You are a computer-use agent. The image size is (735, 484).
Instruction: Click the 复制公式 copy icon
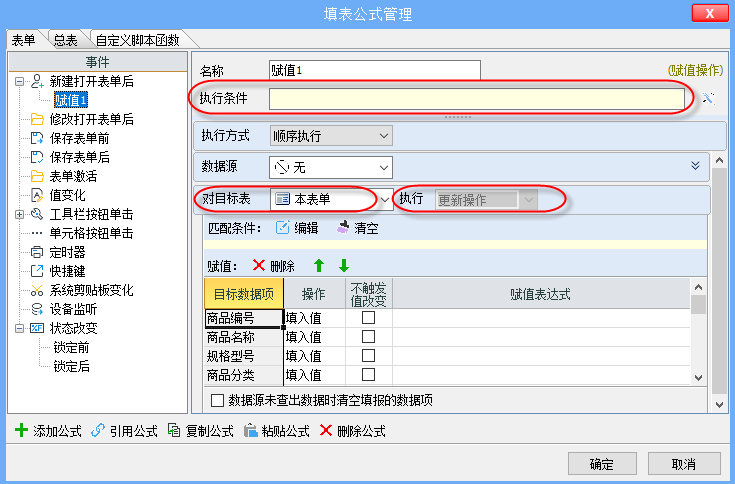point(174,430)
